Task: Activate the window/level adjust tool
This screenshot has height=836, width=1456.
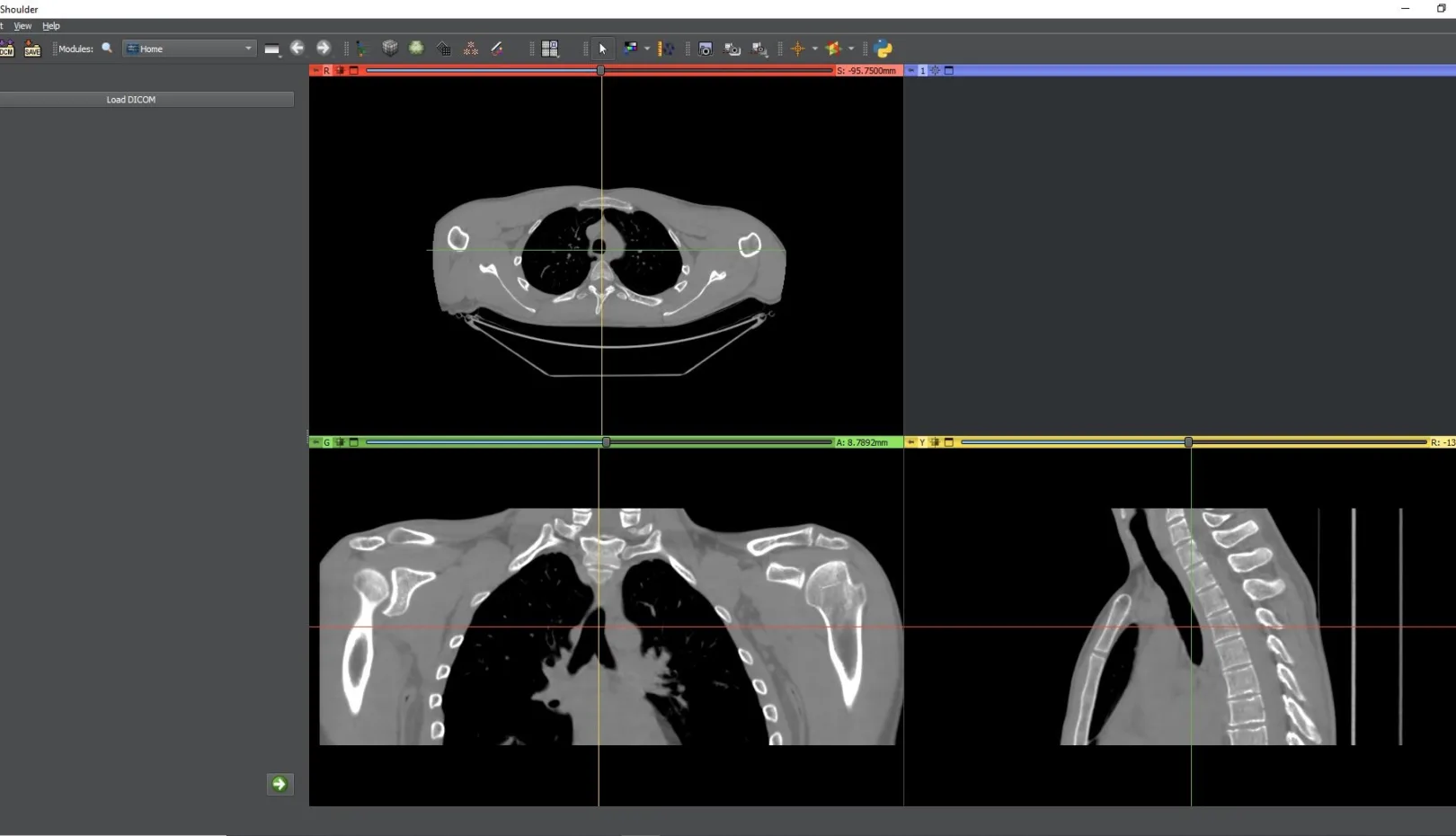Action: coord(630,49)
